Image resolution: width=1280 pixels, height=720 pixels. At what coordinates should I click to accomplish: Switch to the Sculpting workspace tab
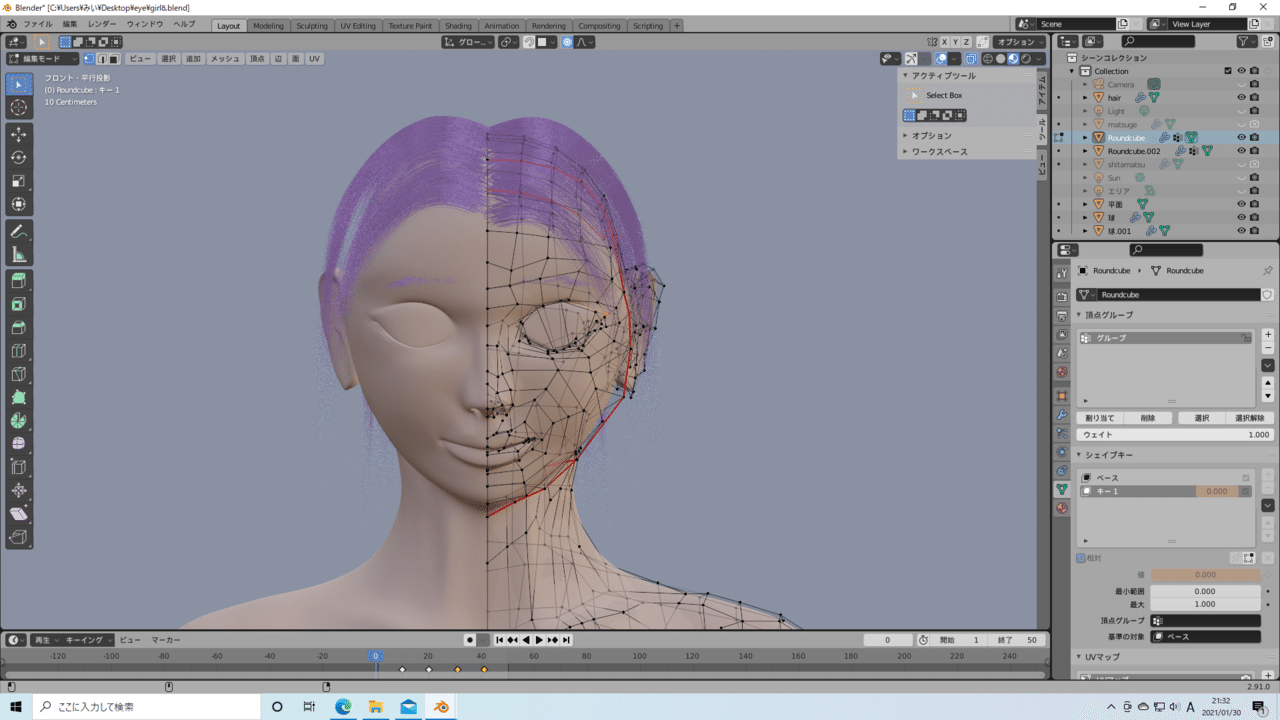(x=313, y=26)
